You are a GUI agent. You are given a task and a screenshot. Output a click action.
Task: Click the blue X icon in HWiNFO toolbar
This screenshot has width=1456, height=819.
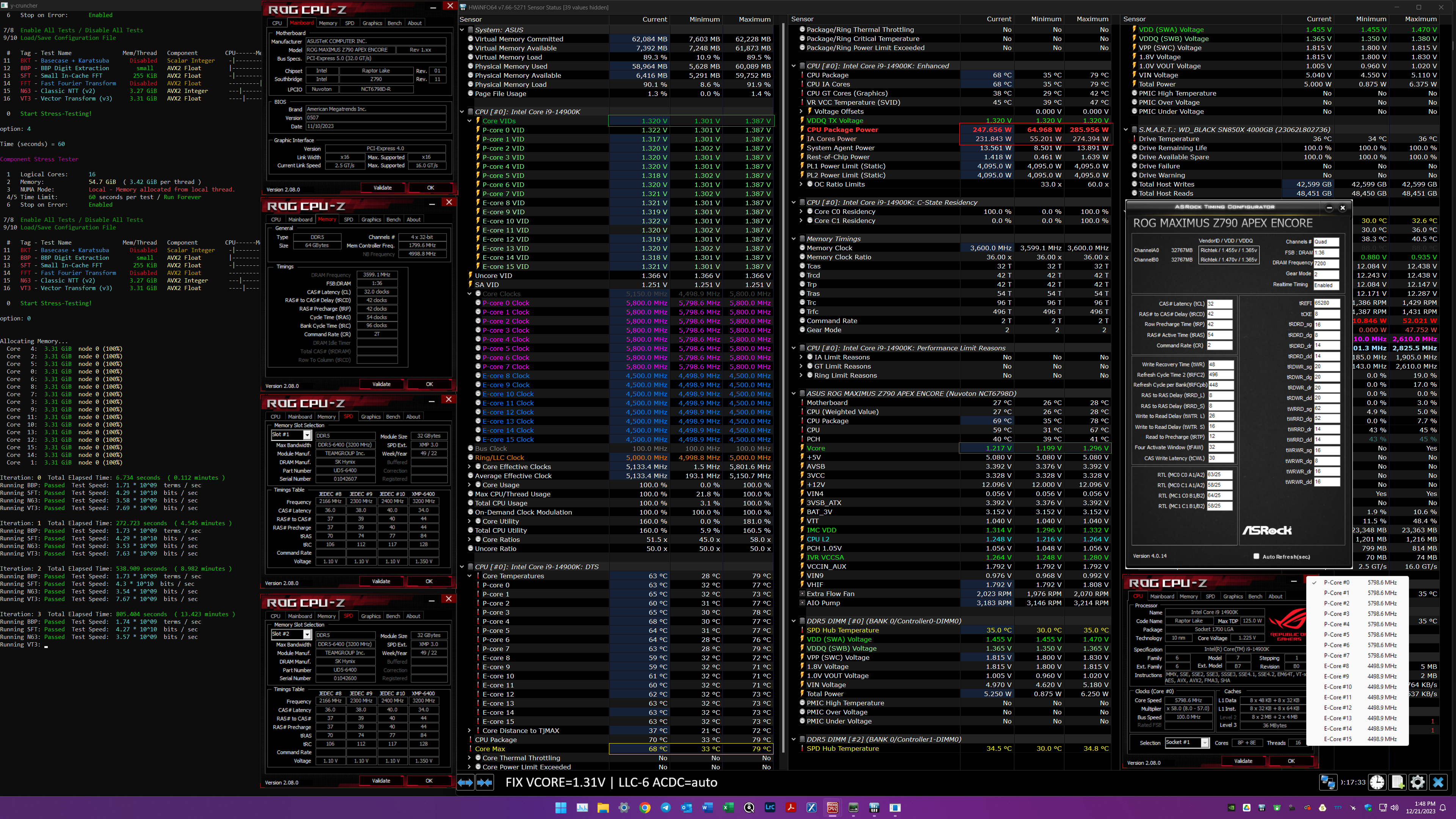(1438, 782)
